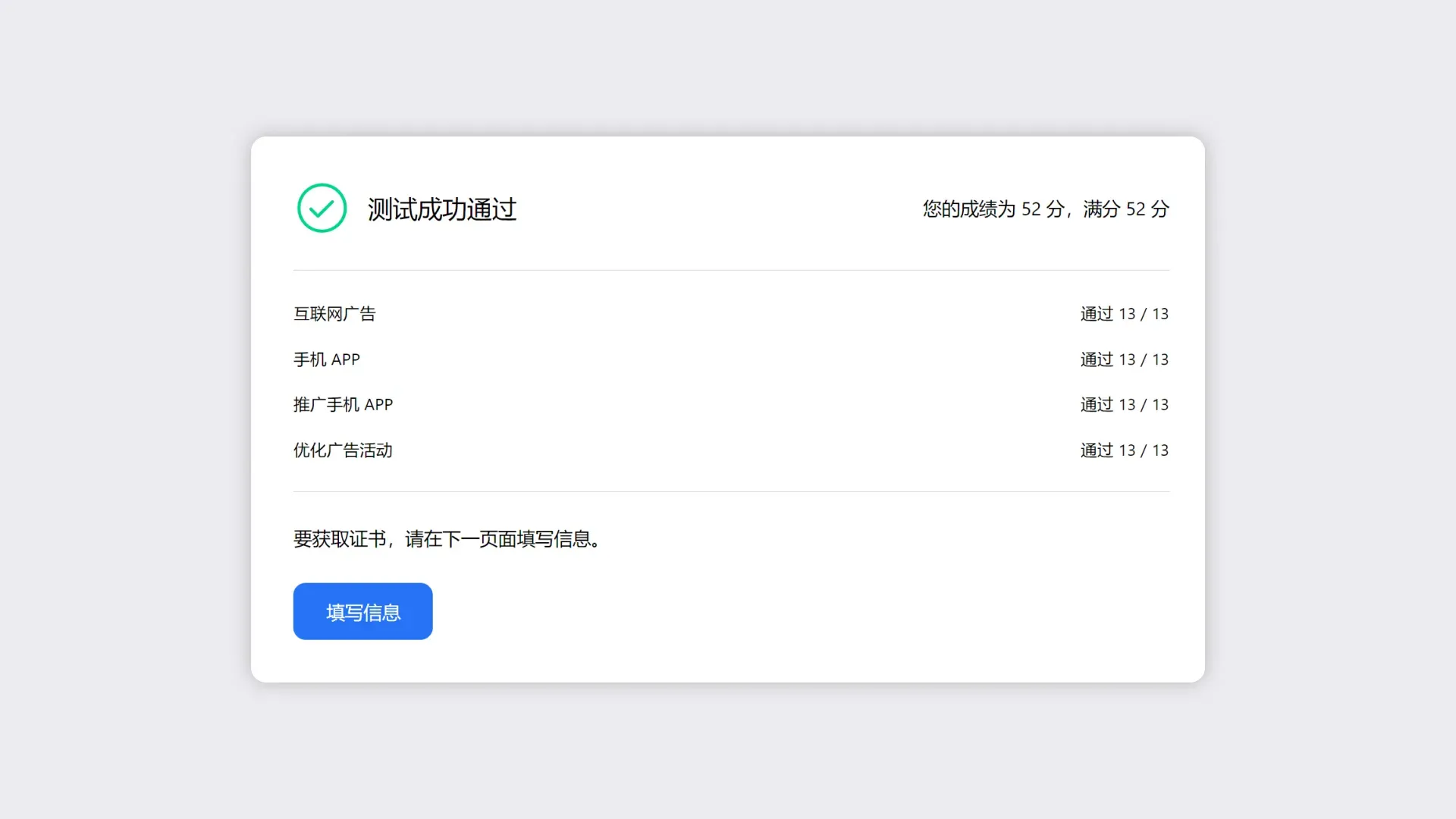Click the certificate instruction text
The width and height of the screenshot is (1456, 819).
(x=447, y=539)
